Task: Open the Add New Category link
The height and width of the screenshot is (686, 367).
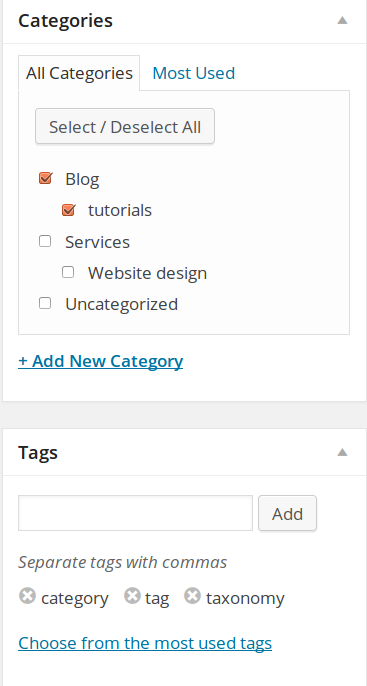Action: [x=101, y=361]
